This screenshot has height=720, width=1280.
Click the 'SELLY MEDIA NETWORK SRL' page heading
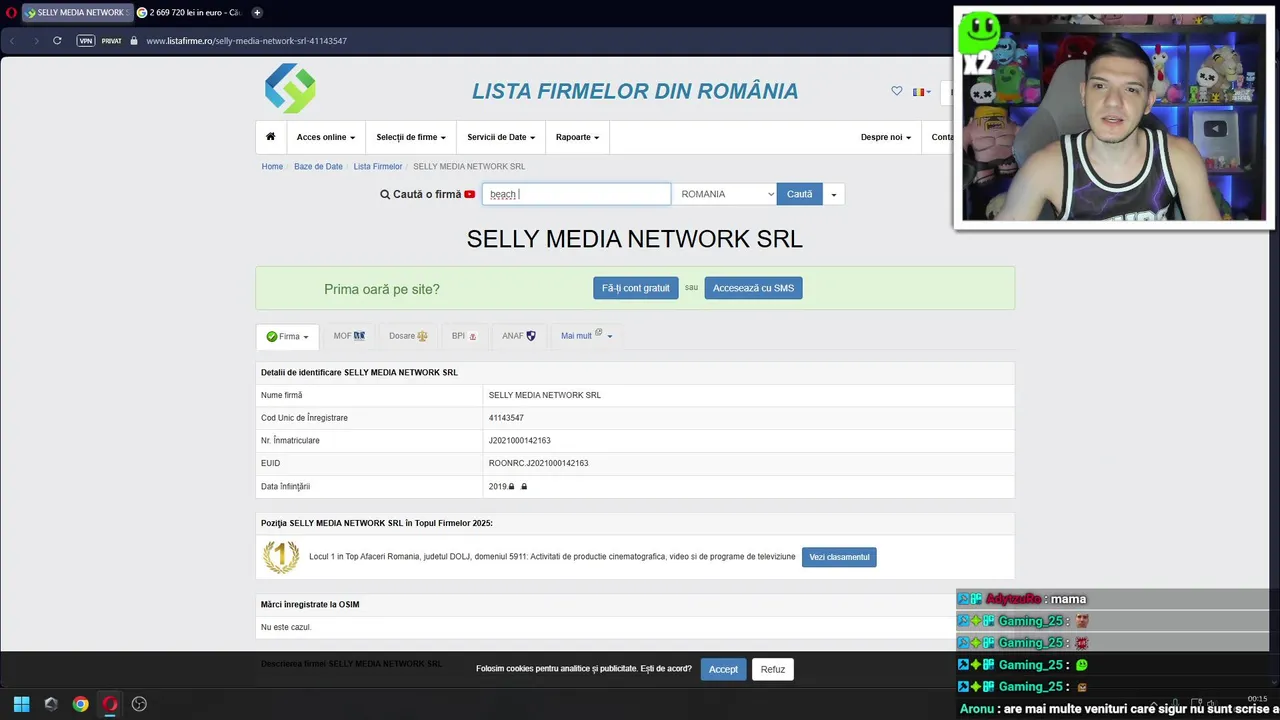635,240
